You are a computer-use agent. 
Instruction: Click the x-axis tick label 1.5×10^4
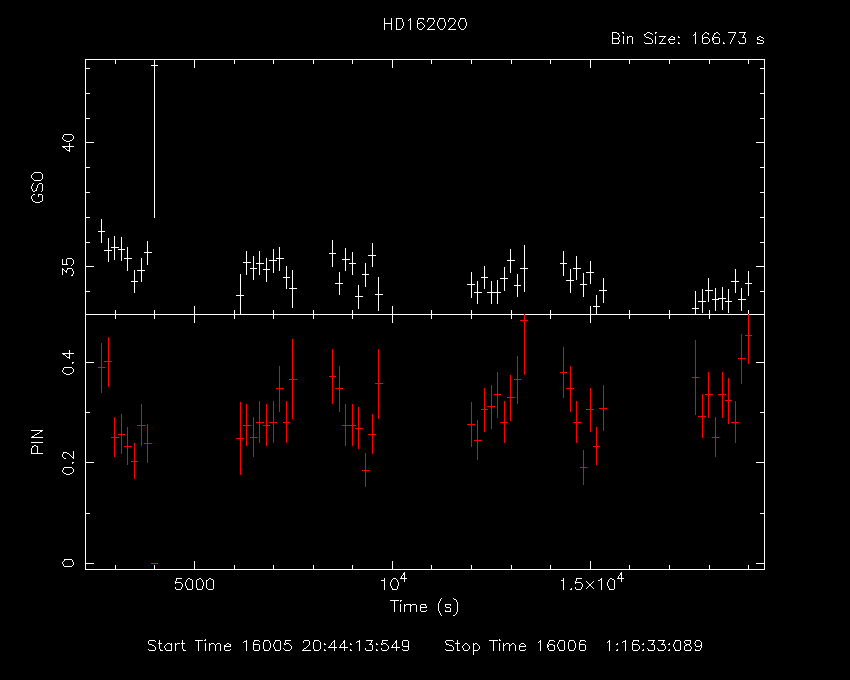(x=591, y=583)
